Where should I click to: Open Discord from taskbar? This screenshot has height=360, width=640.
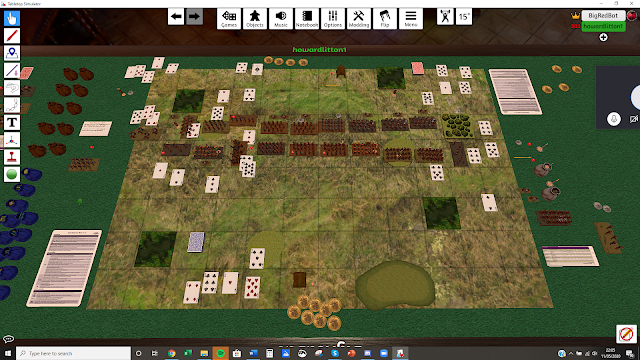[x=367, y=353]
